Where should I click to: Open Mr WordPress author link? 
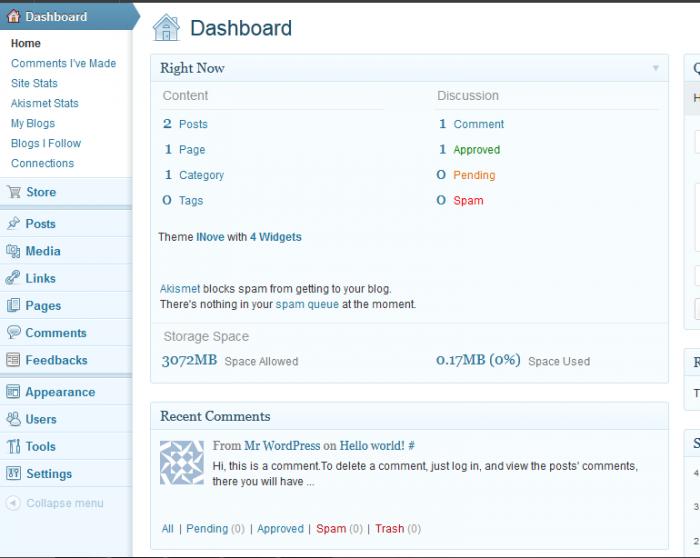tap(282, 446)
